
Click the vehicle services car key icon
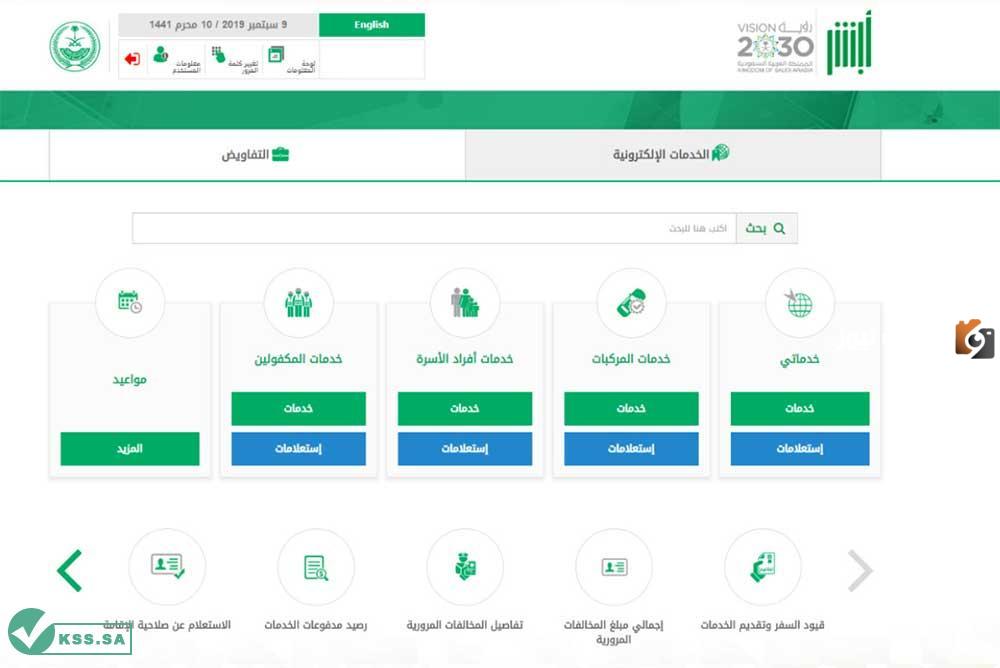(631, 303)
